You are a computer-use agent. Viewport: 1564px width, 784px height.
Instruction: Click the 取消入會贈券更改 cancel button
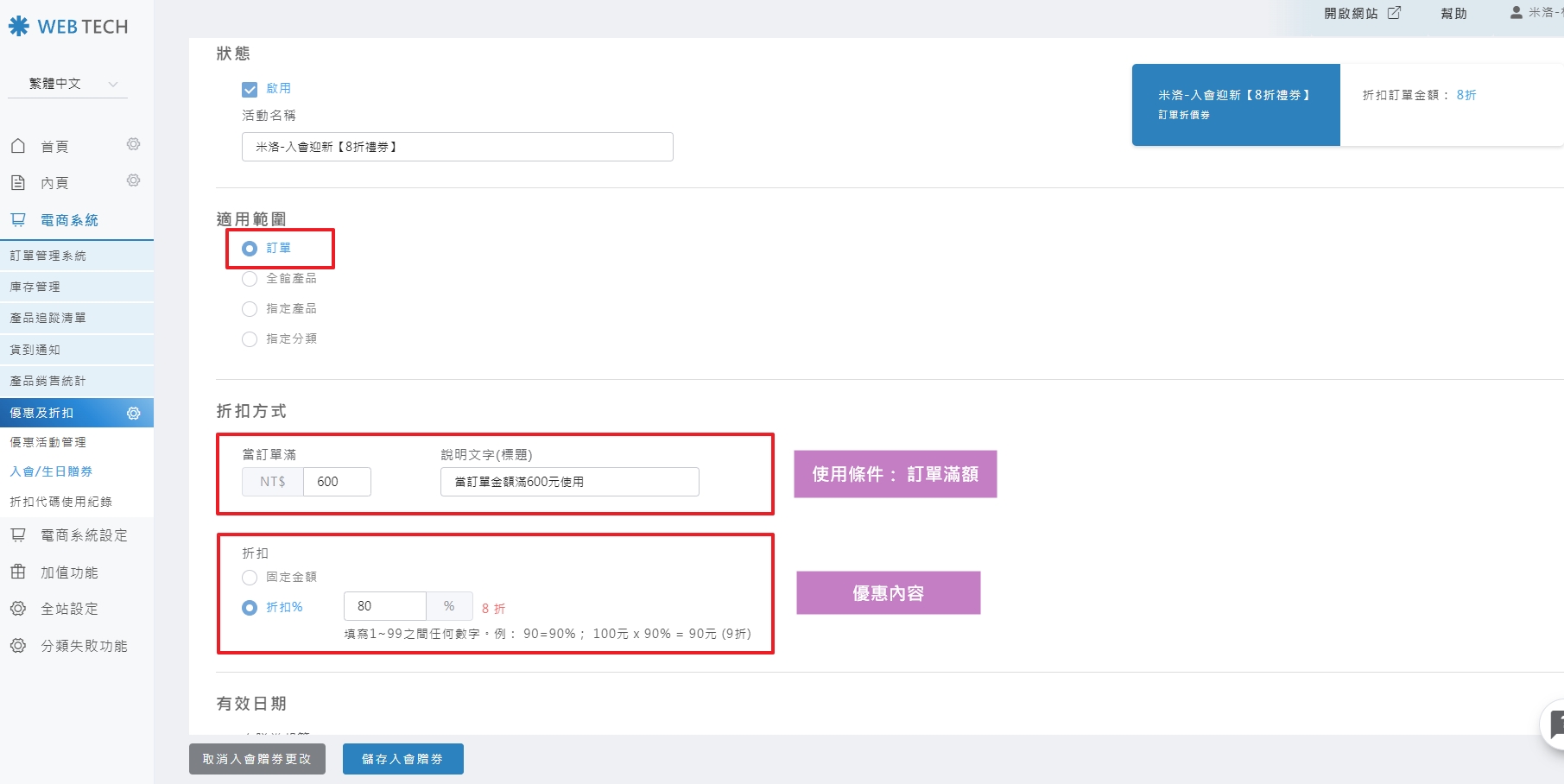pos(256,759)
